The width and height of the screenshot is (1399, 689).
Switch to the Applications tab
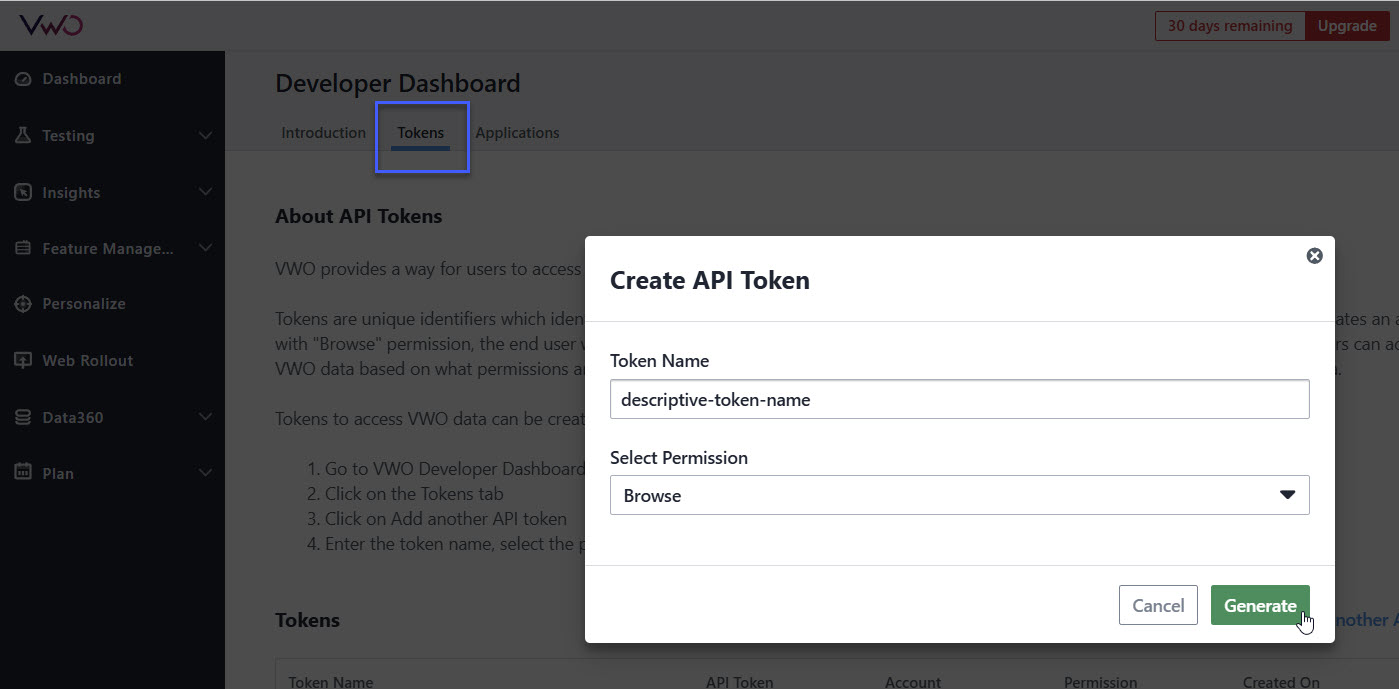click(517, 133)
